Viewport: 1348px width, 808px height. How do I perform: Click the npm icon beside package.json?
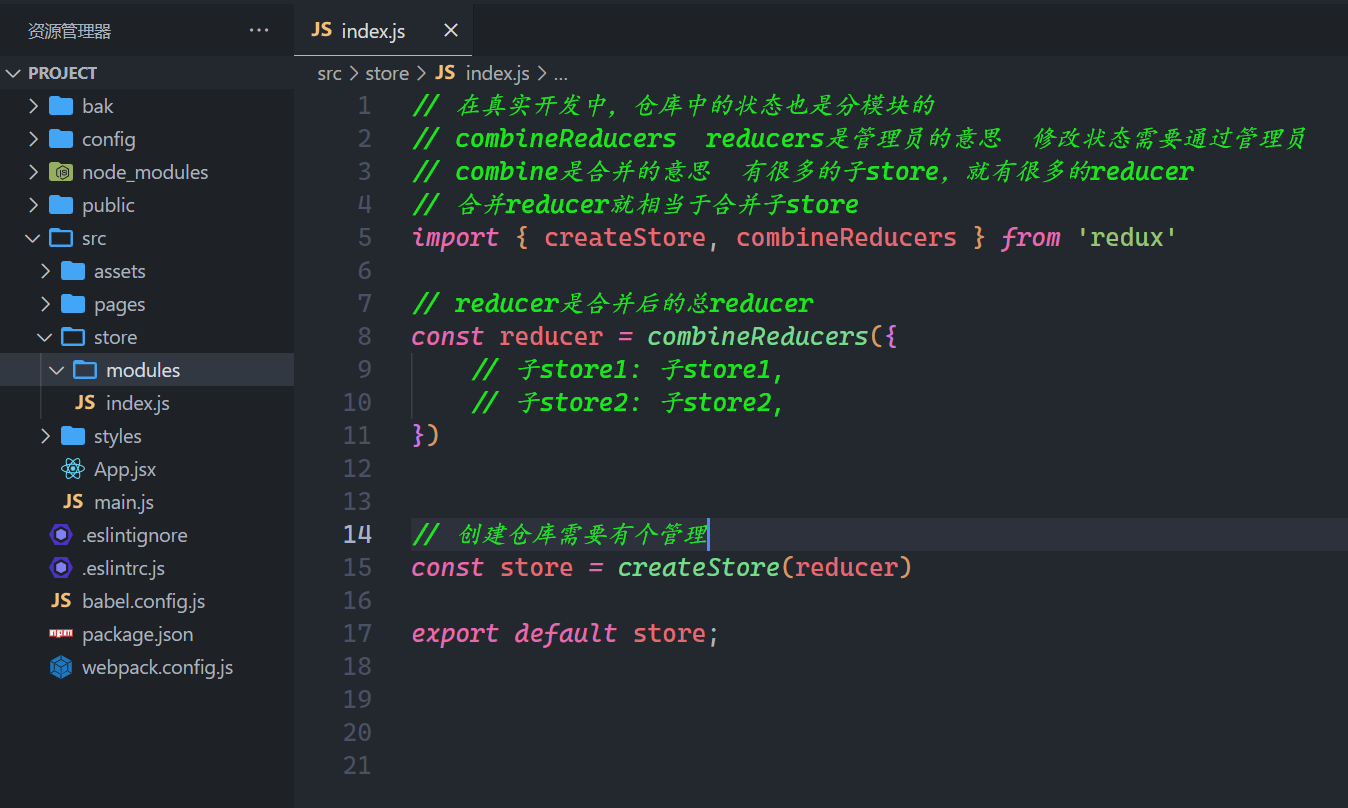click(x=61, y=634)
